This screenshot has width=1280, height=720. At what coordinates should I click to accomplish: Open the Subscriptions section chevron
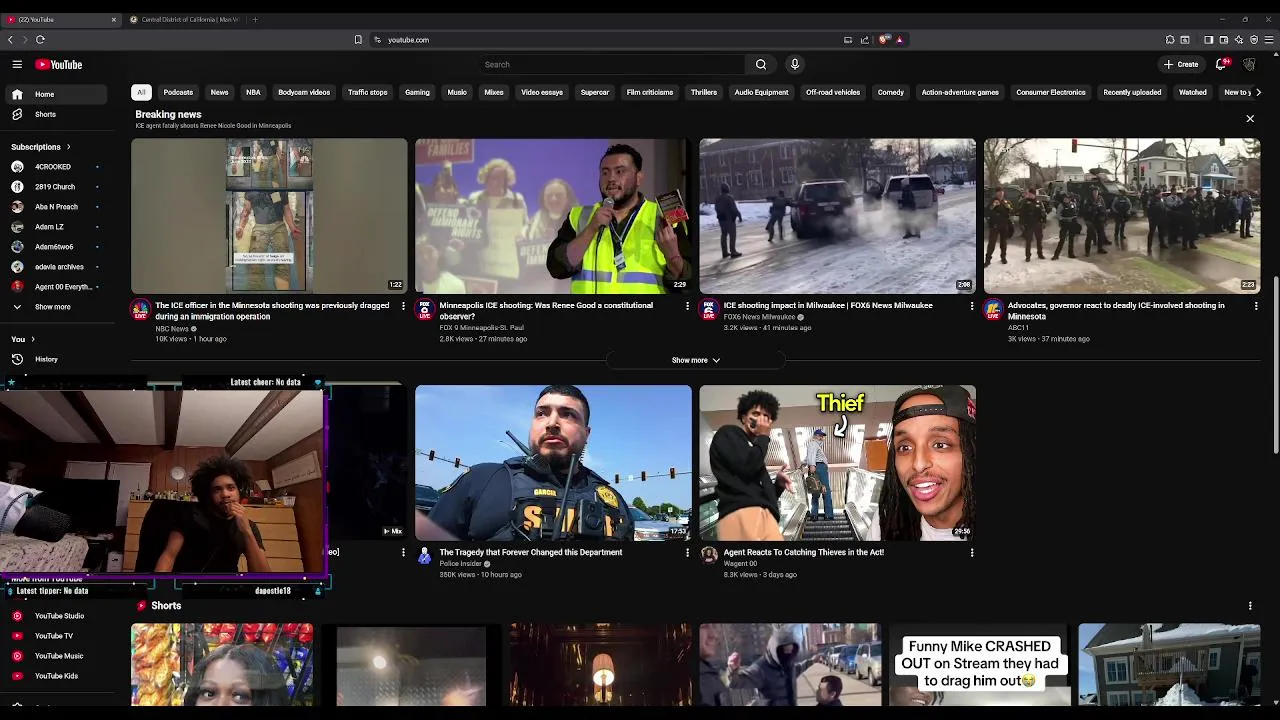pyautogui.click(x=68, y=147)
